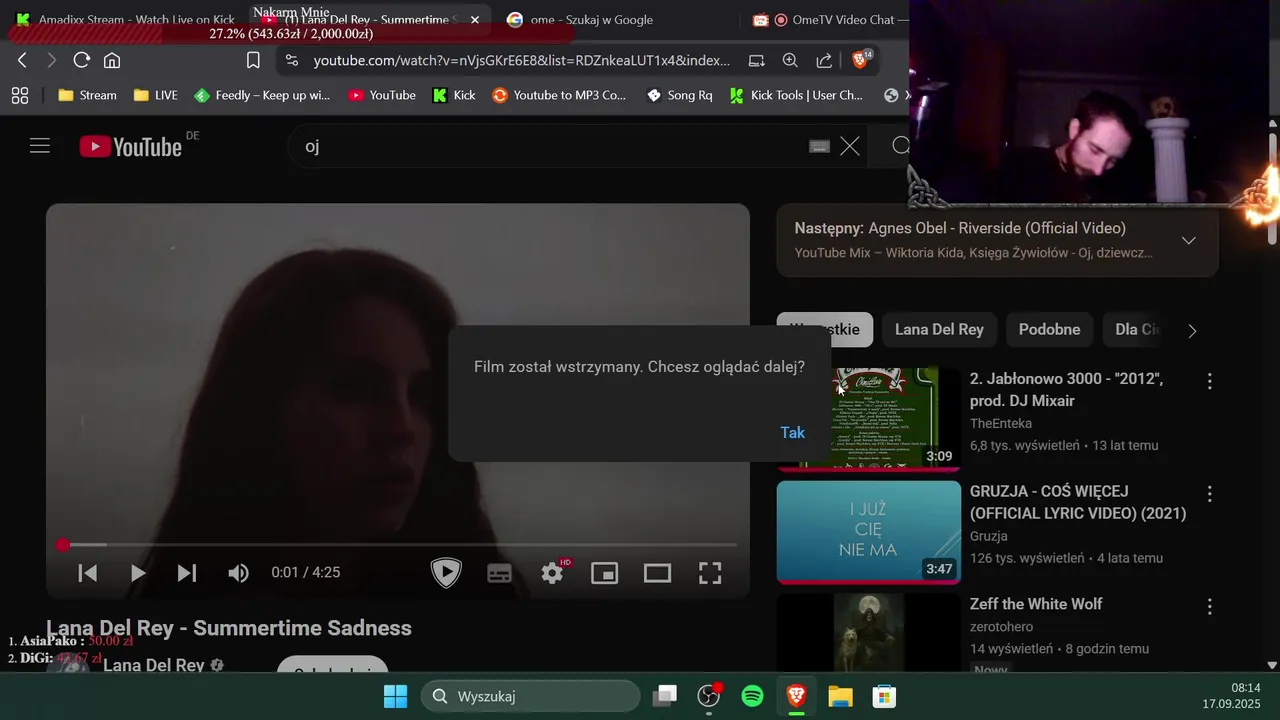Open Spotify from the taskbar
Viewport: 1280px width, 720px height.
(x=753, y=696)
